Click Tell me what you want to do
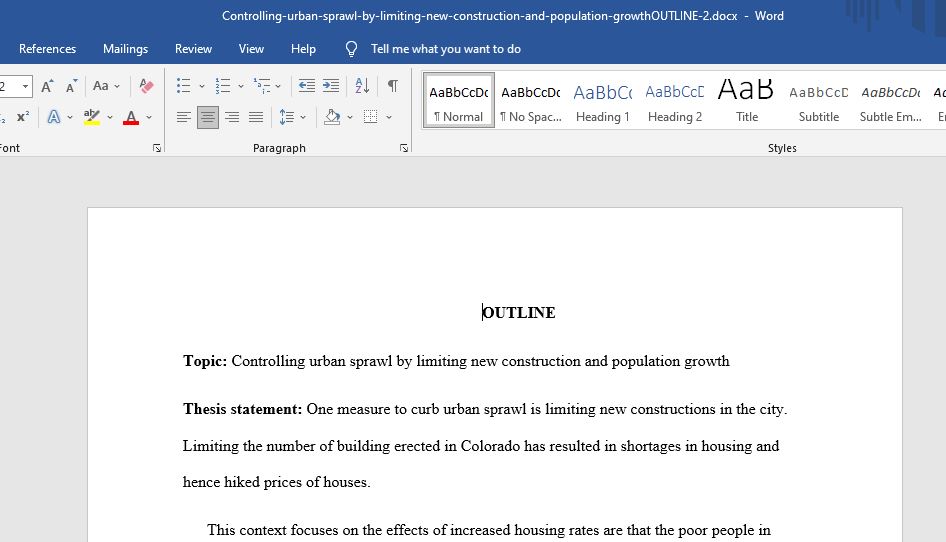Viewport: 946px width, 542px height. tap(446, 49)
